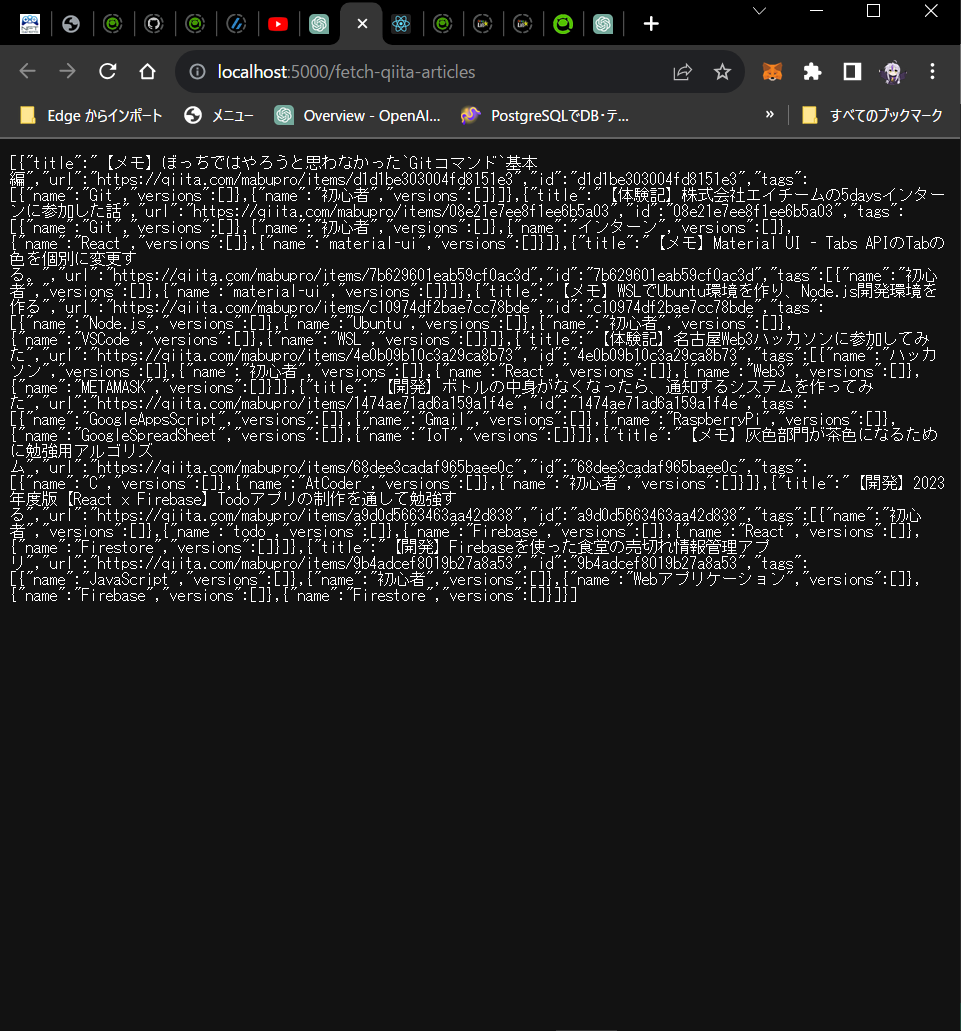The width and height of the screenshot is (961, 1031).
Task: Click the Chrome profile avatar
Action: (893, 72)
